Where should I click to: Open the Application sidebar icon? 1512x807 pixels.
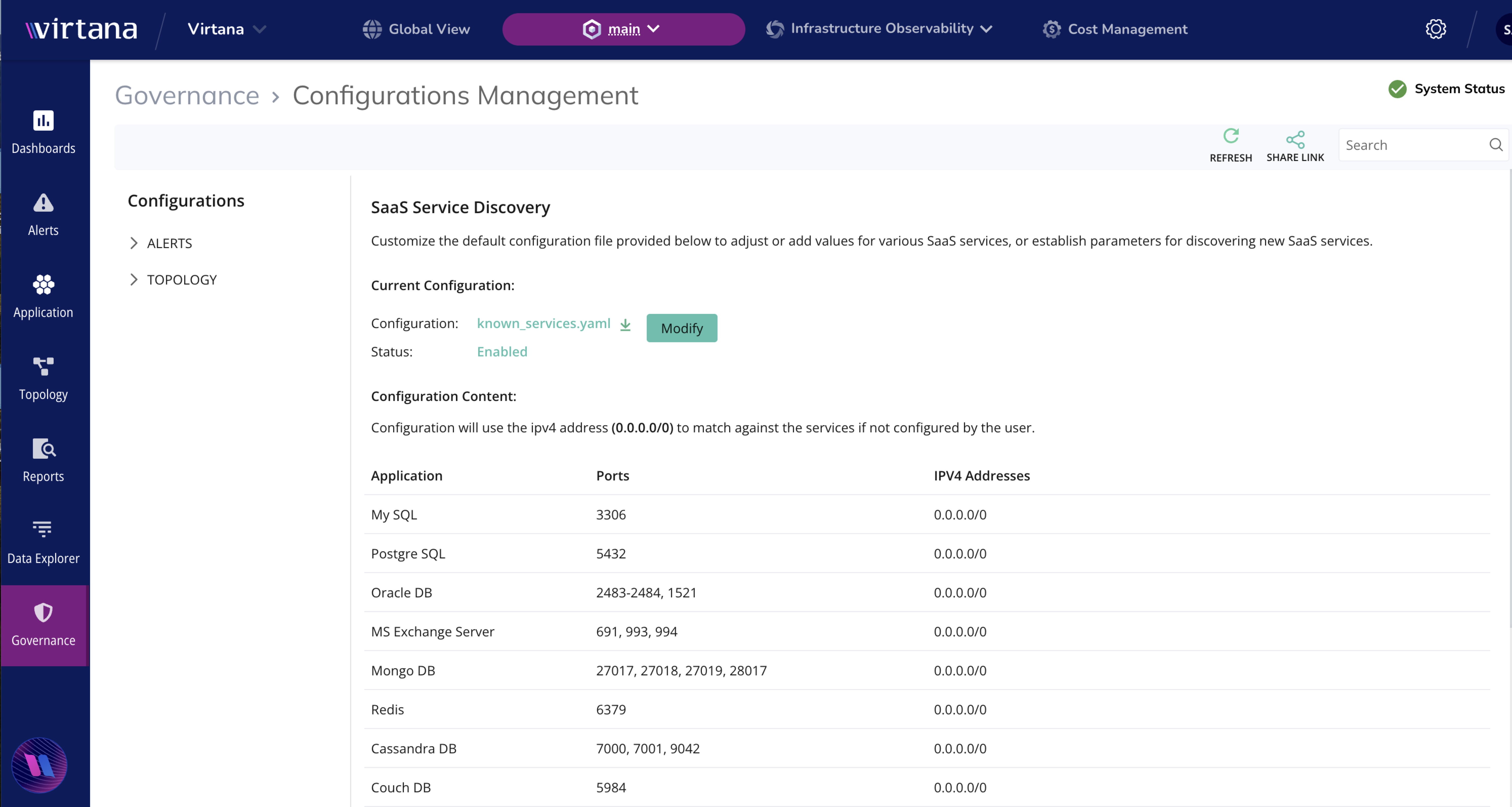[44, 285]
